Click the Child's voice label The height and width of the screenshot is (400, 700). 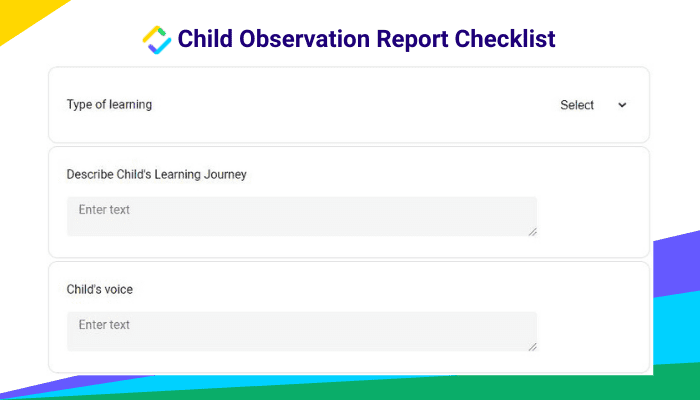pyautogui.click(x=100, y=289)
